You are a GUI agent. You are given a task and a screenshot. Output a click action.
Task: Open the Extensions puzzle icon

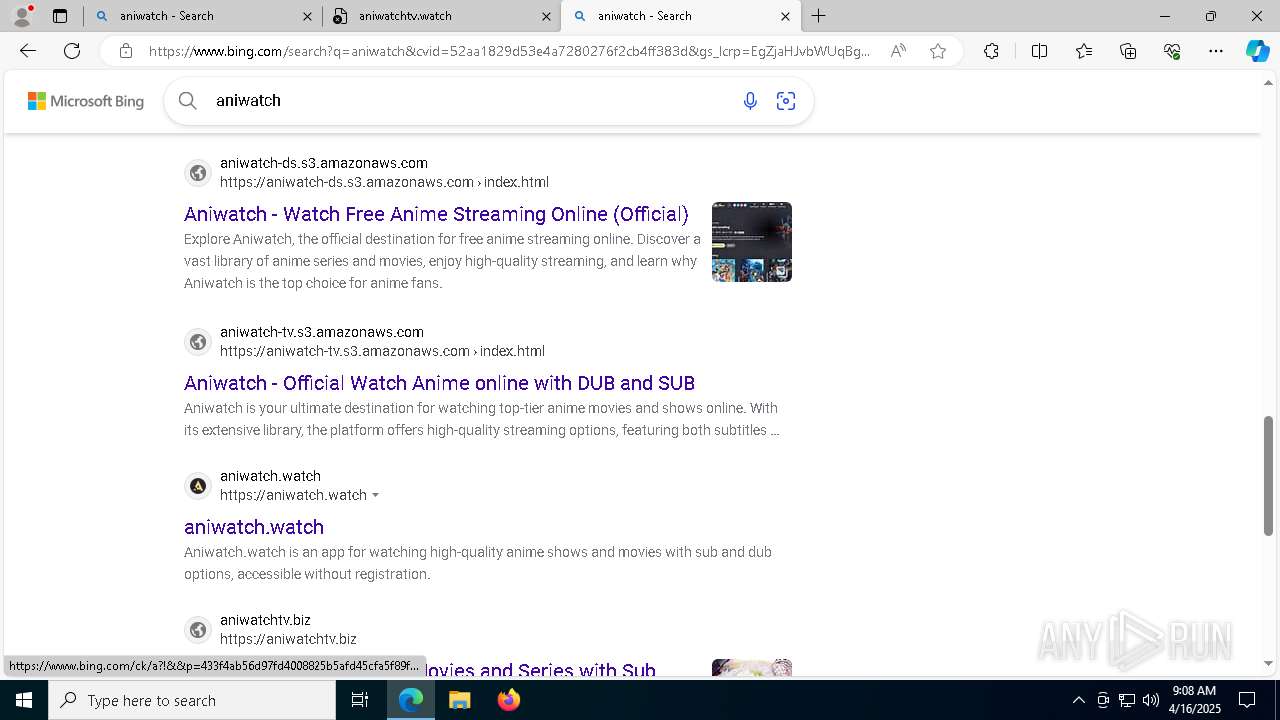pyautogui.click(x=991, y=51)
